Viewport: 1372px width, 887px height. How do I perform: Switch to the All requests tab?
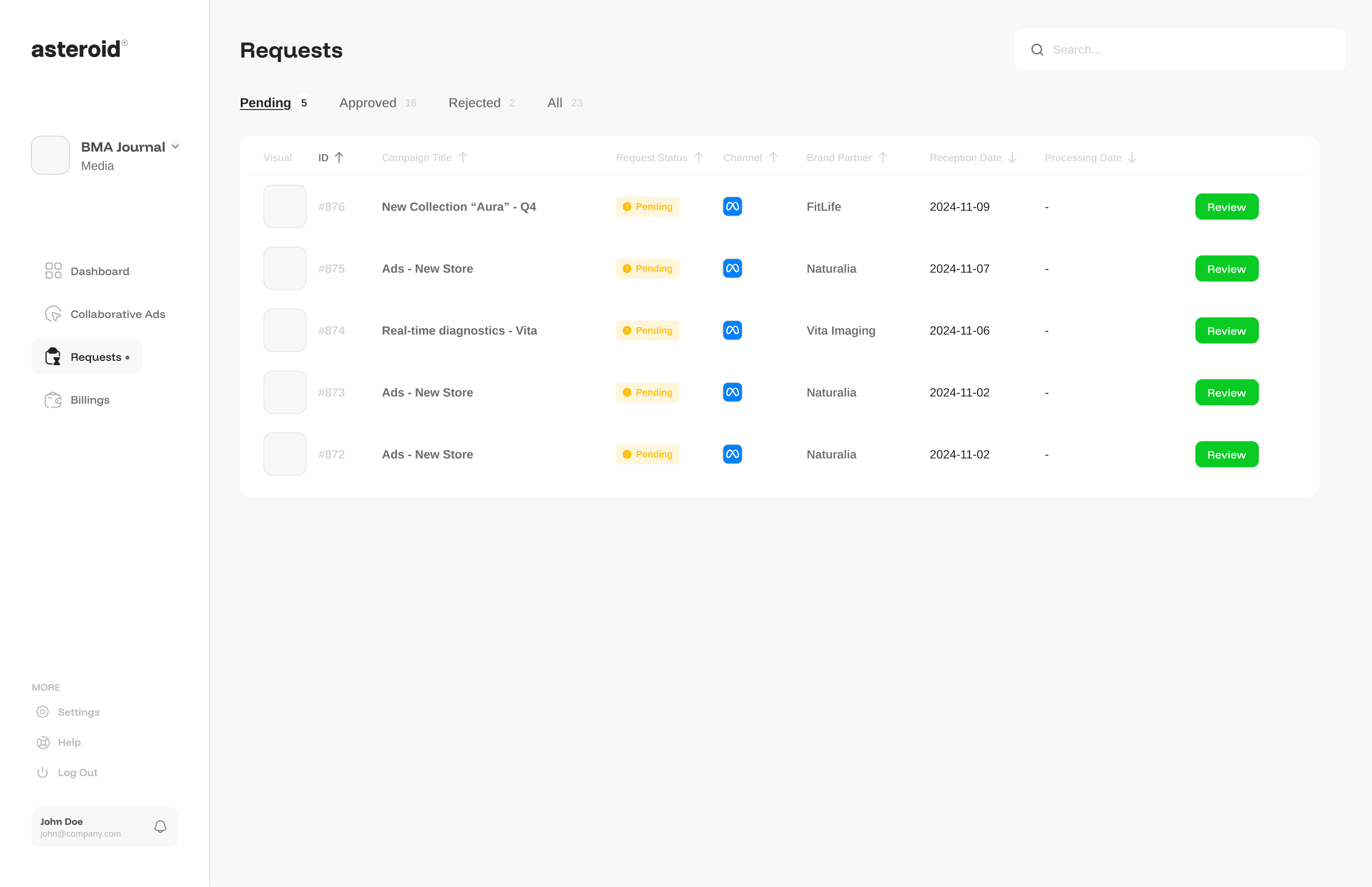click(565, 103)
